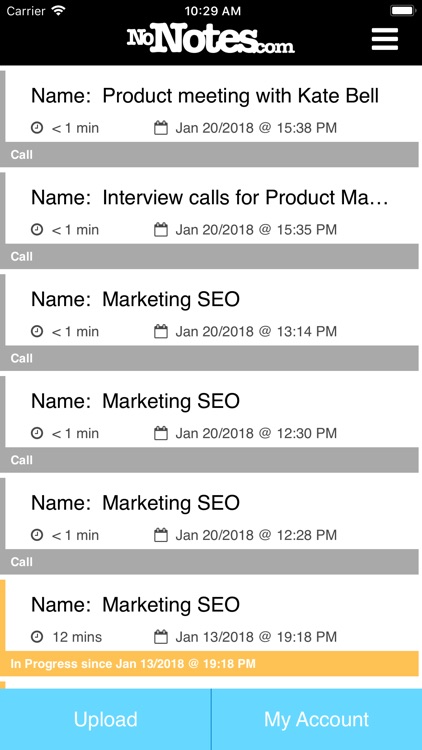Tap the orange In Progress status bar
This screenshot has height=750, width=422.
(x=210, y=663)
